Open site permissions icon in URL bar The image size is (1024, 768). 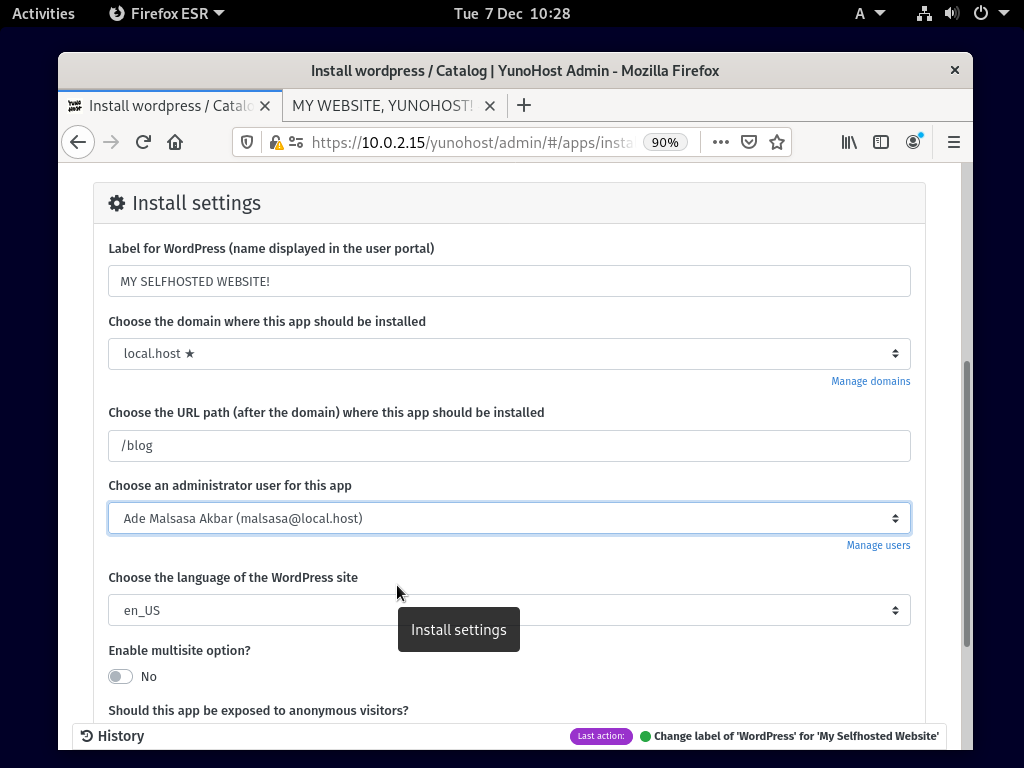pyautogui.click(x=296, y=142)
